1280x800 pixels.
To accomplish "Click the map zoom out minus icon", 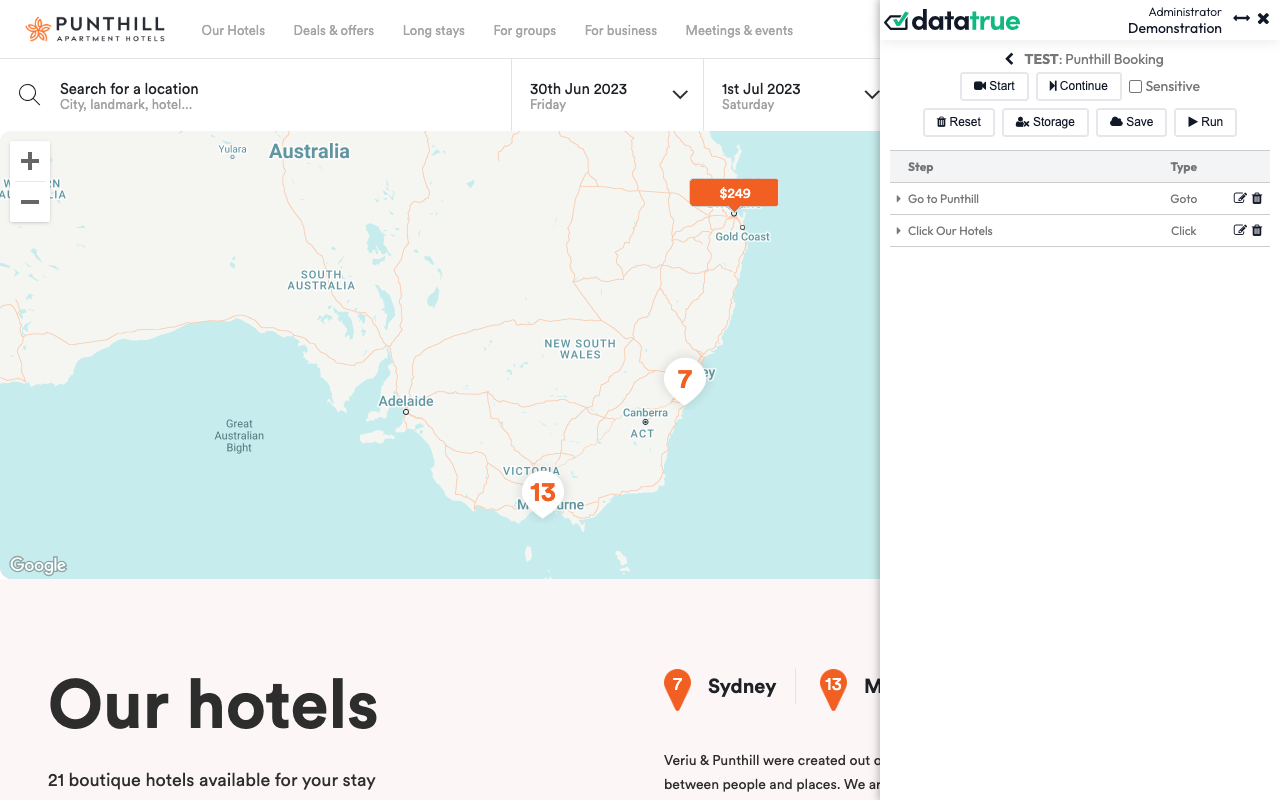I will click(x=30, y=202).
